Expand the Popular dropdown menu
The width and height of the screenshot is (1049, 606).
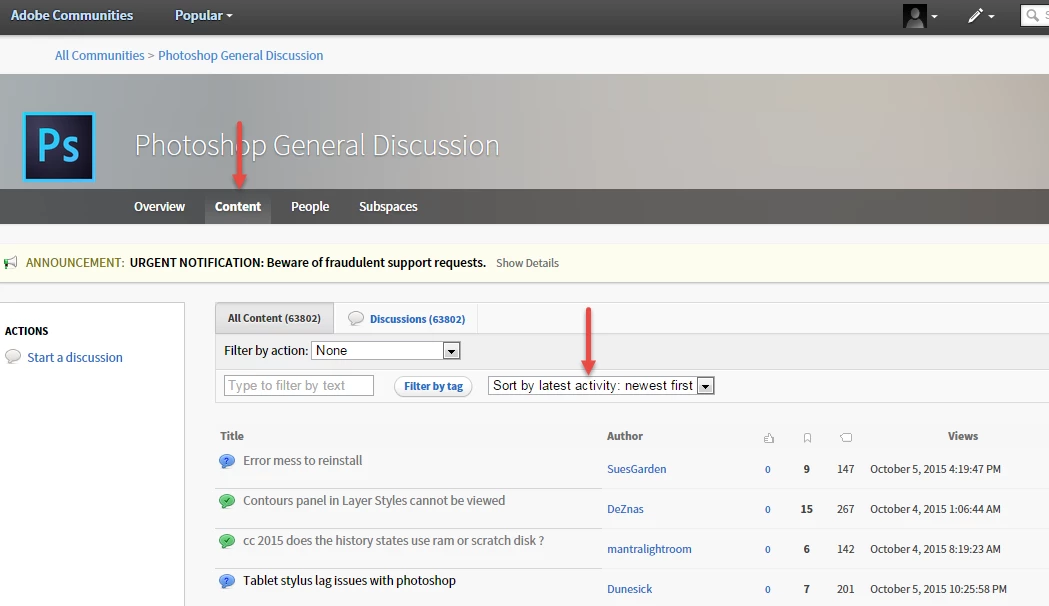[x=203, y=15]
